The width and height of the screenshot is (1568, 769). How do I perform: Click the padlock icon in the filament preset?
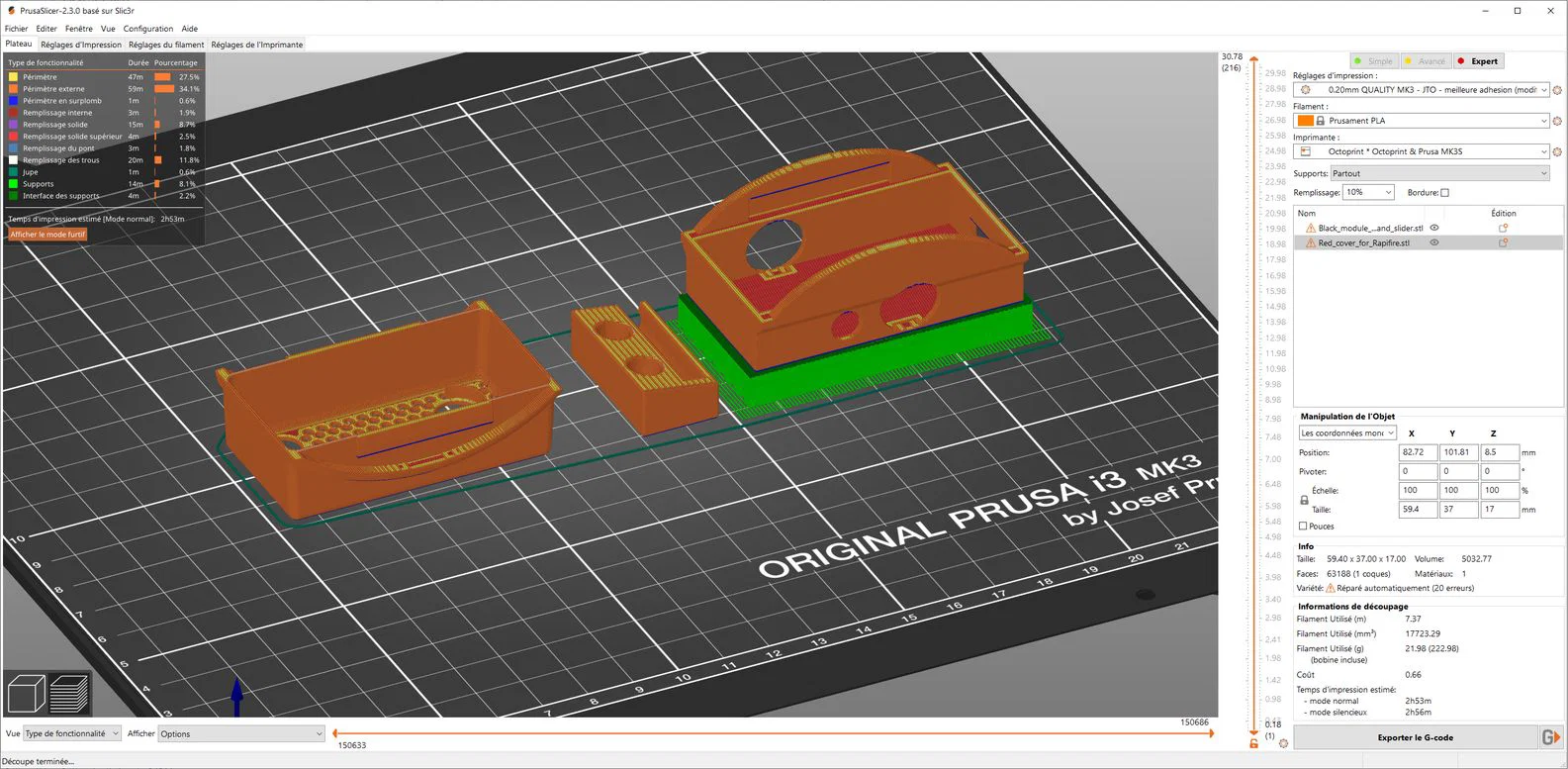pos(1320,121)
